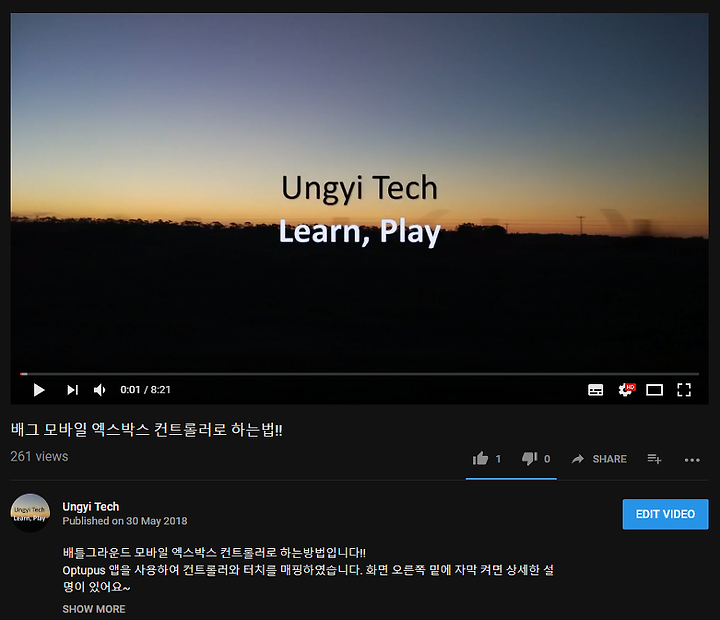Skip to the next video

73,390
